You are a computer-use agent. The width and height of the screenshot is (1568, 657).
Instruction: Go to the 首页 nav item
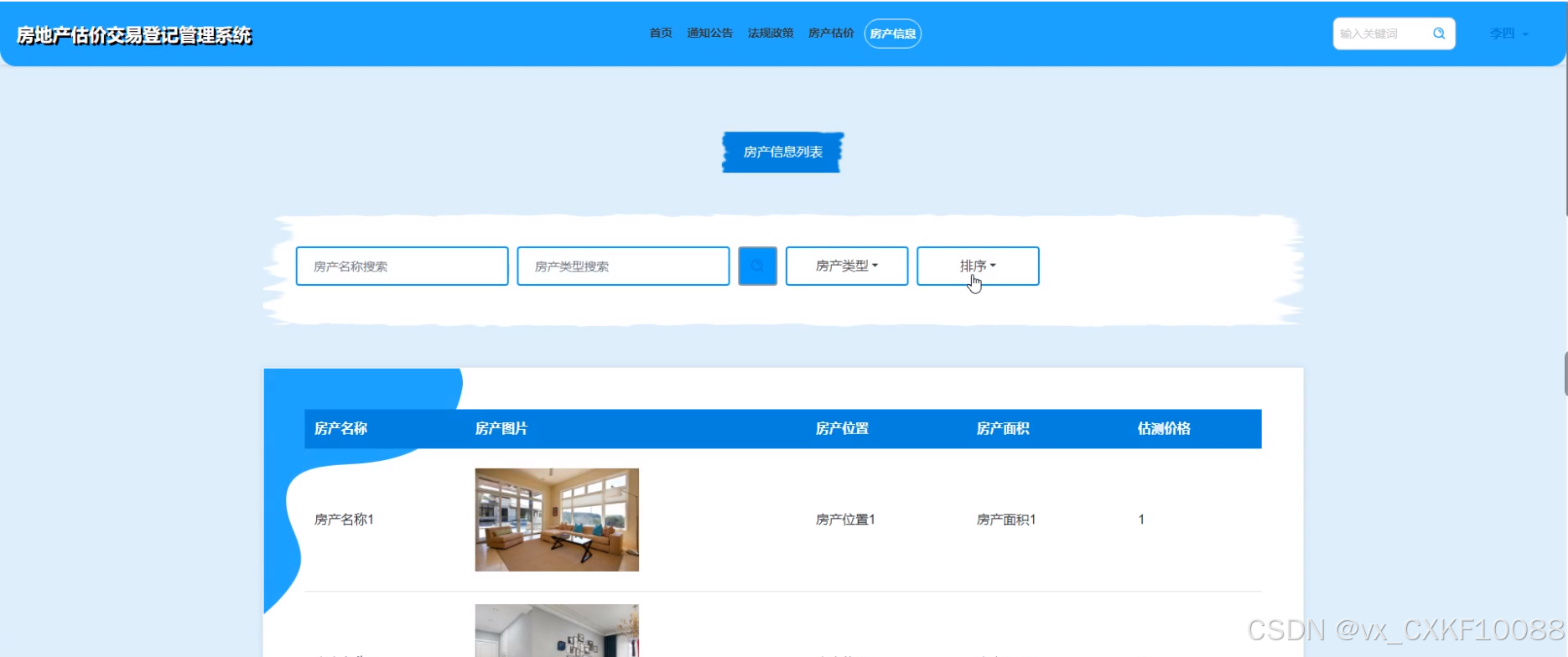pyautogui.click(x=661, y=34)
